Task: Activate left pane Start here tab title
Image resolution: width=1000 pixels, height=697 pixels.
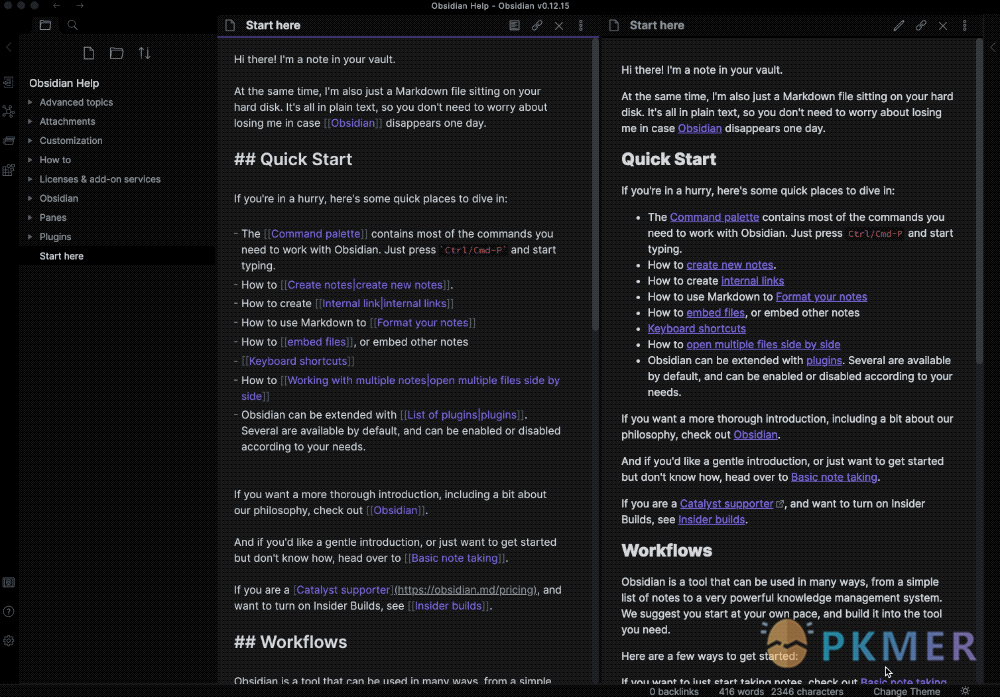Action: (x=273, y=26)
